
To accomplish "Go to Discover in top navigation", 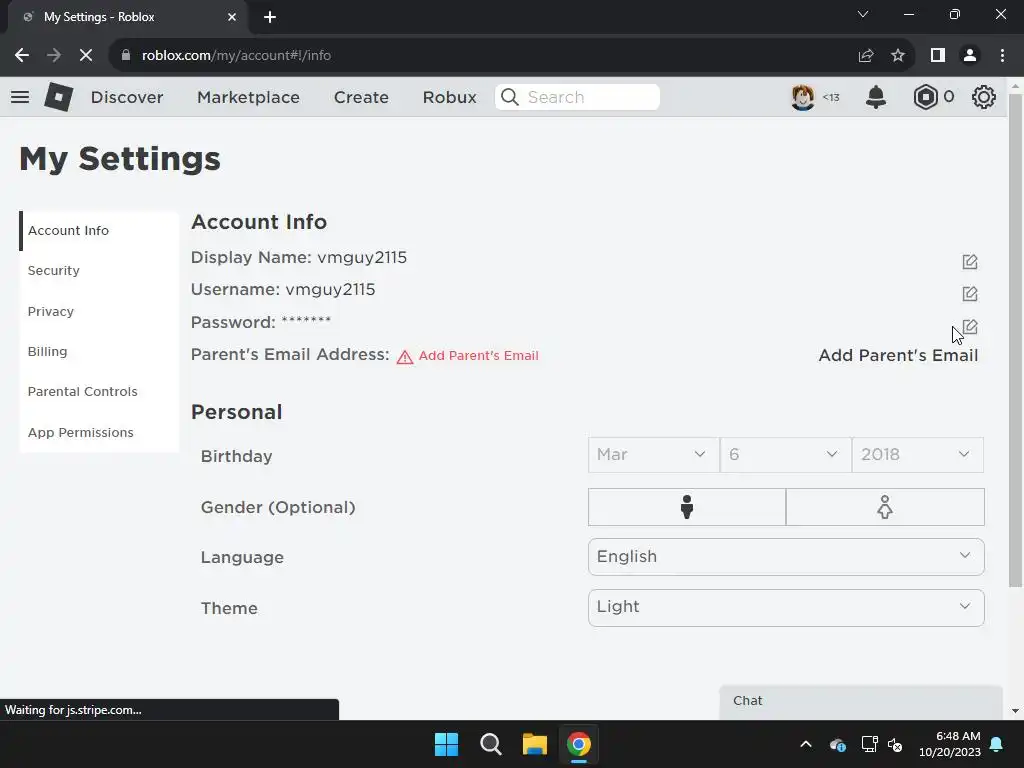I will point(127,97).
